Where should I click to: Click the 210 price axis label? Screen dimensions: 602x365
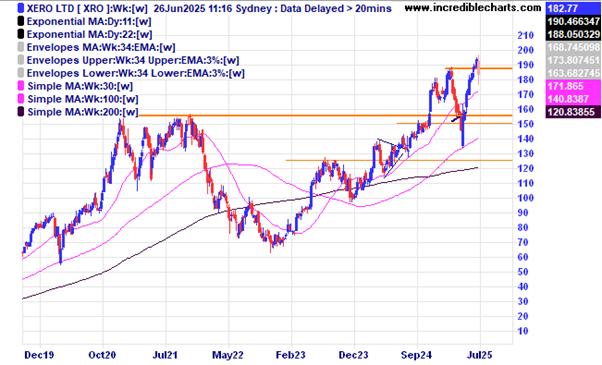(x=526, y=35)
